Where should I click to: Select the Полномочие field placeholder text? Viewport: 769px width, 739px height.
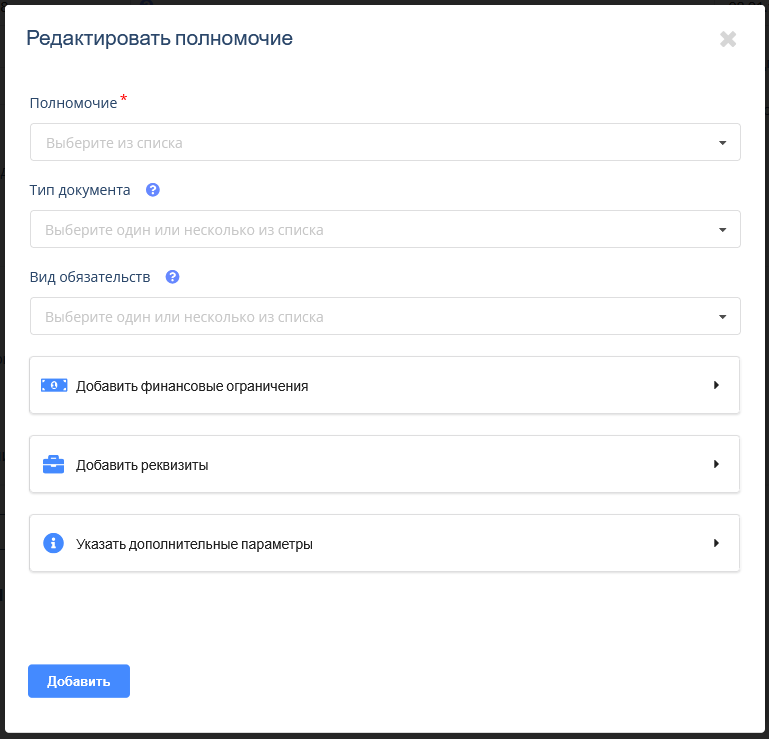point(114,143)
